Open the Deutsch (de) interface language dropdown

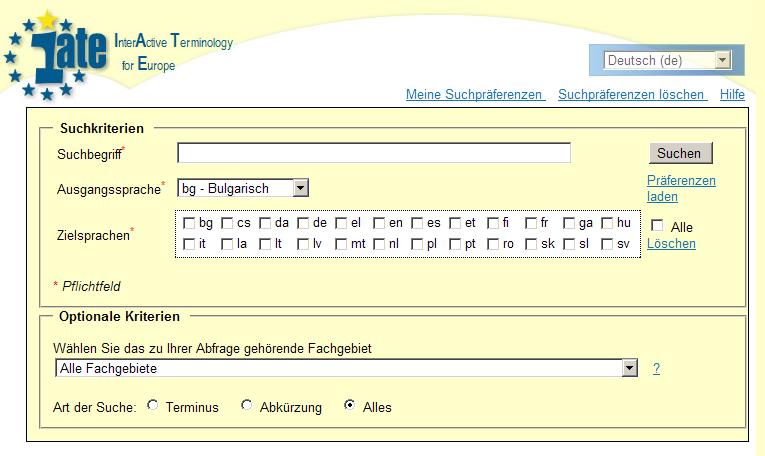(667, 60)
